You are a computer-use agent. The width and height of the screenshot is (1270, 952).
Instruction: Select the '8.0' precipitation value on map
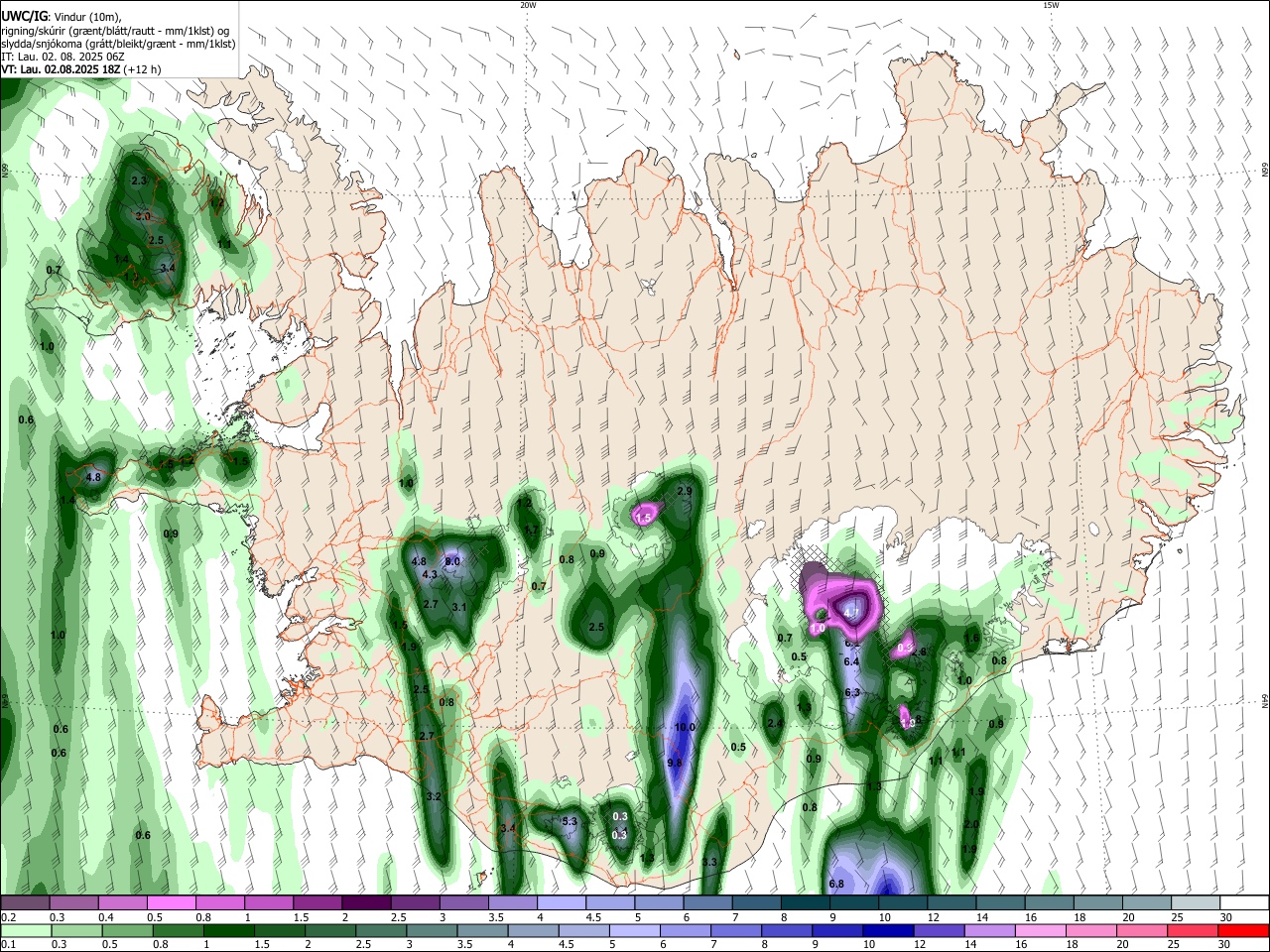click(452, 562)
